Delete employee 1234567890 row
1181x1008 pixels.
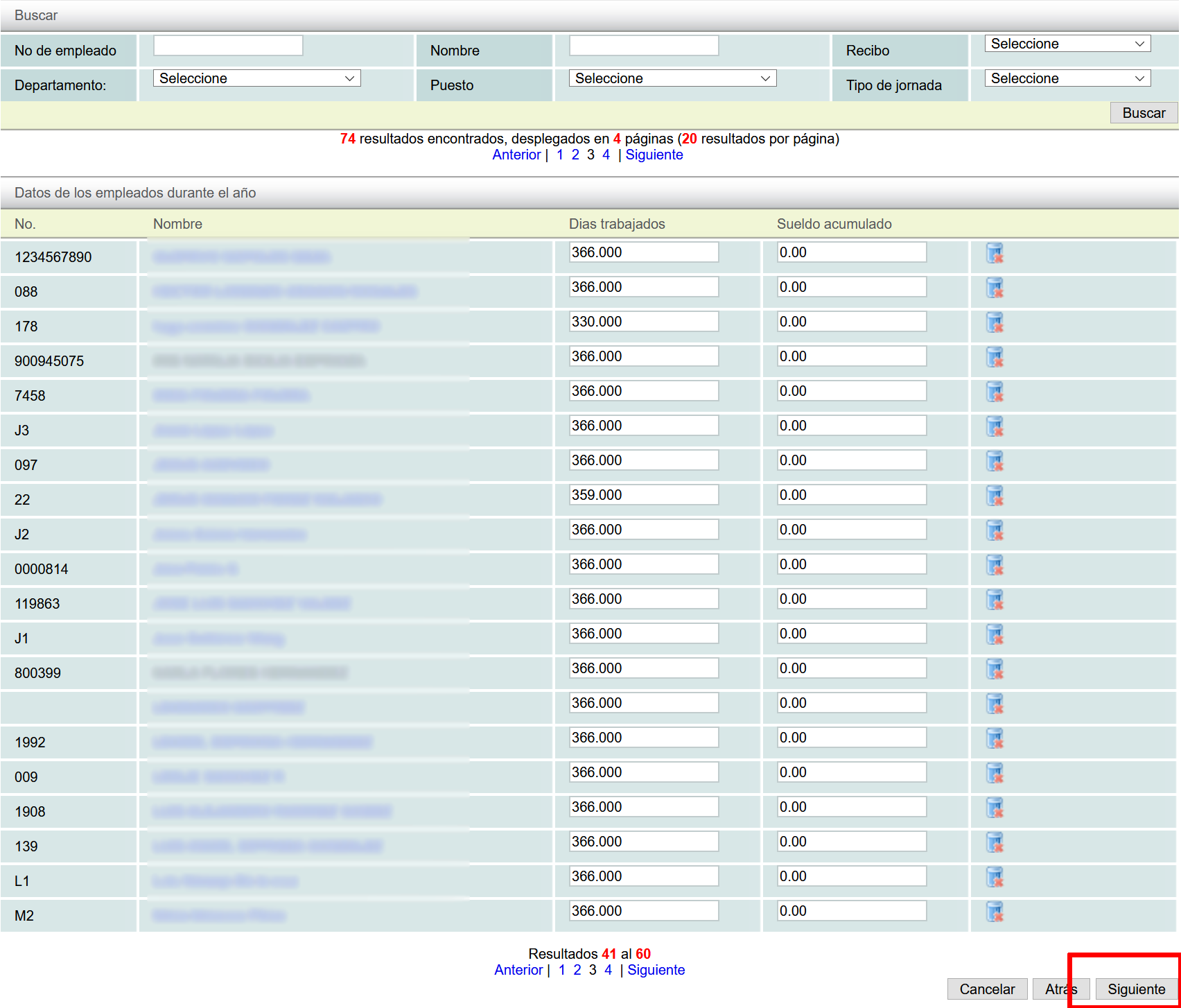tap(995, 254)
